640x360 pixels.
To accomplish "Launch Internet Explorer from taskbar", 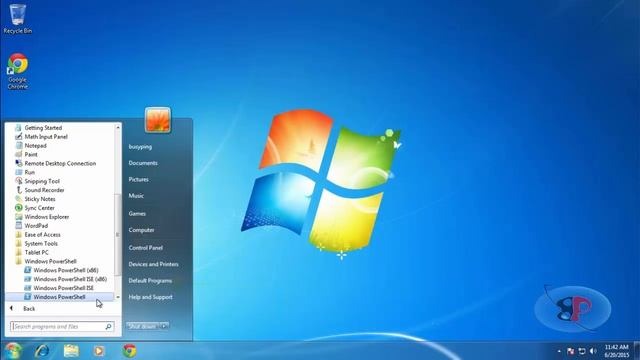I will click(x=42, y=351).
